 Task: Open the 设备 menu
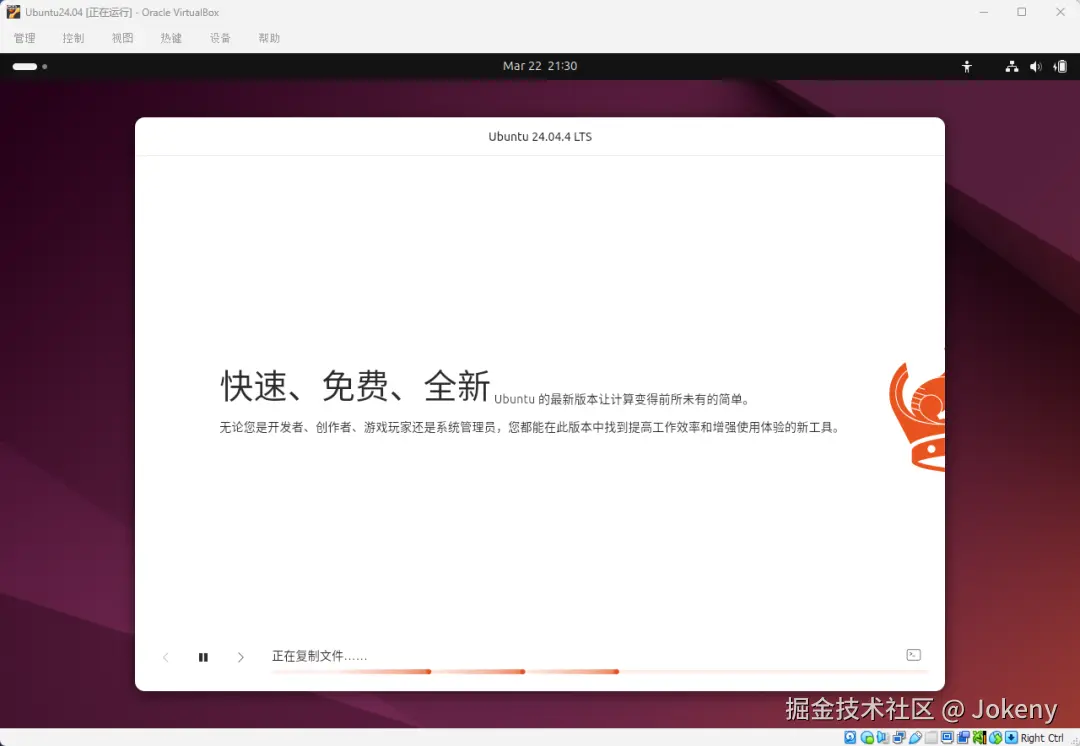(220, 38)
